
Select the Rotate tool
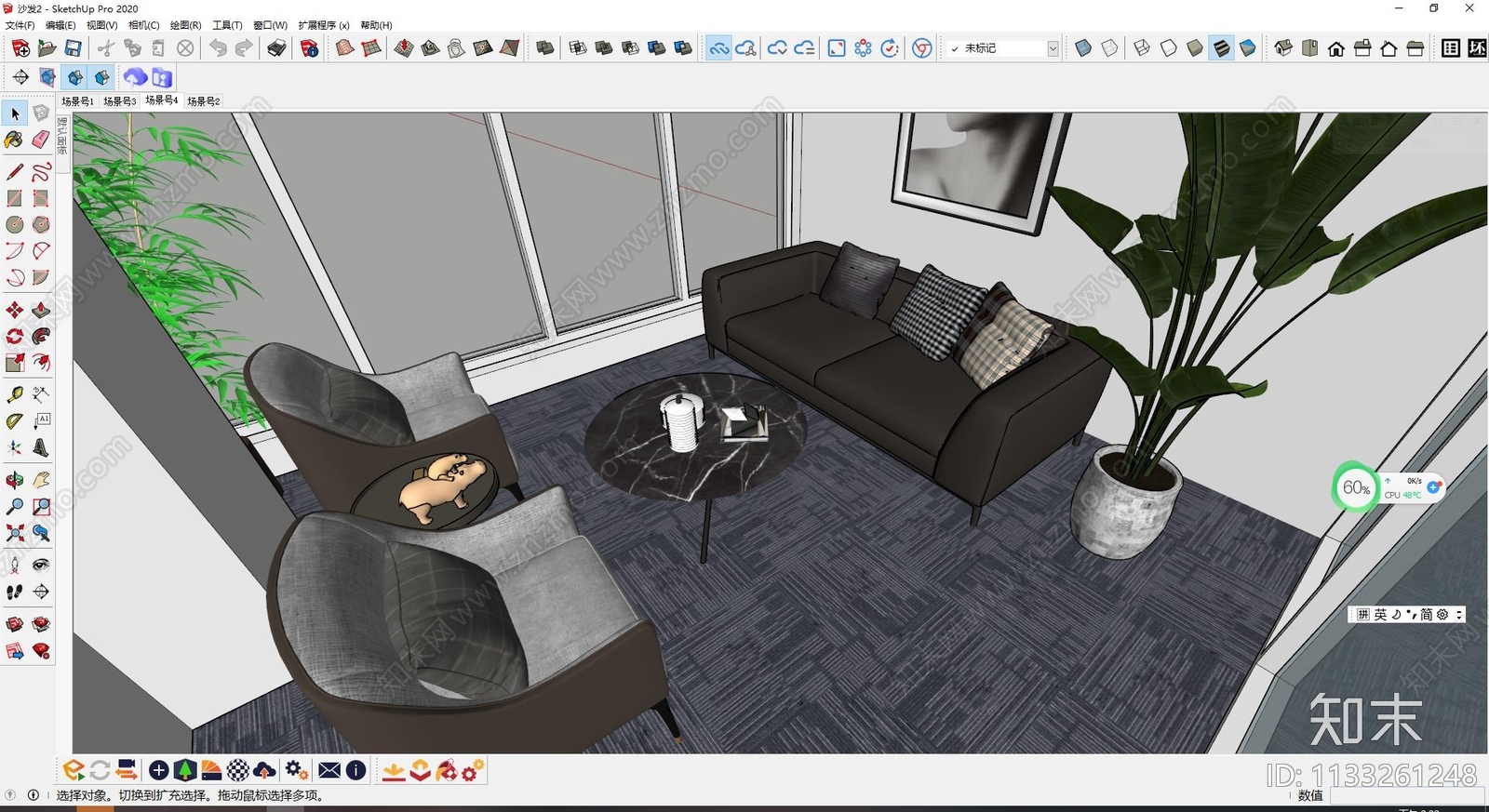[x=15, y=336]
